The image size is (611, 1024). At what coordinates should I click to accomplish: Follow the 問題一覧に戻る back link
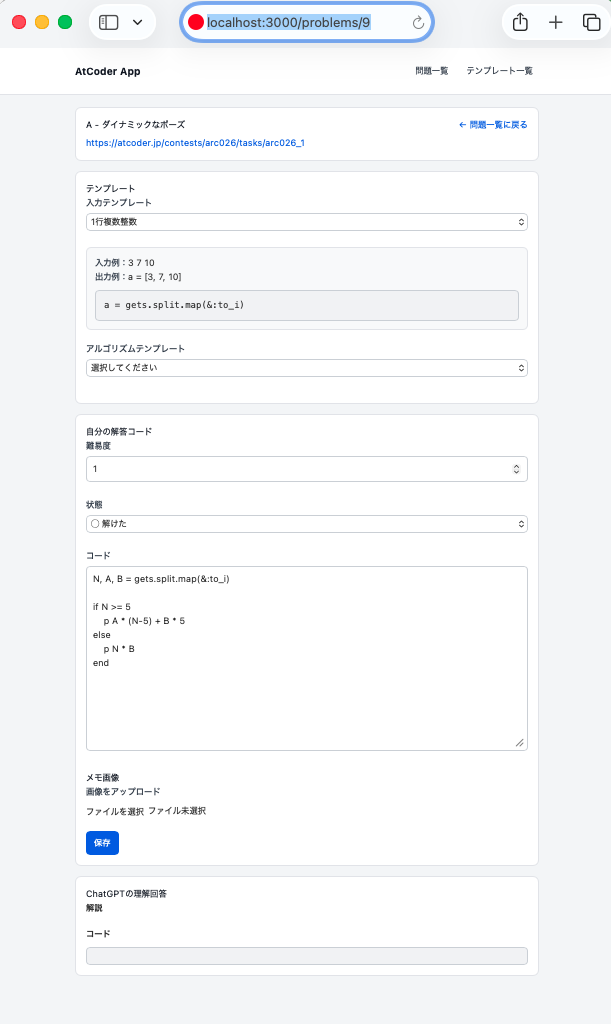coord(493,125)
